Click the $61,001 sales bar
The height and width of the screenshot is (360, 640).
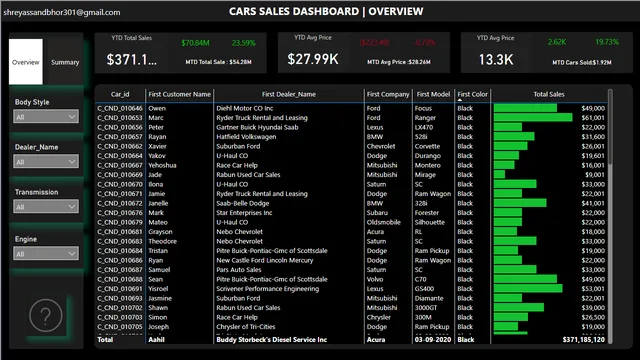coord(533,118)
